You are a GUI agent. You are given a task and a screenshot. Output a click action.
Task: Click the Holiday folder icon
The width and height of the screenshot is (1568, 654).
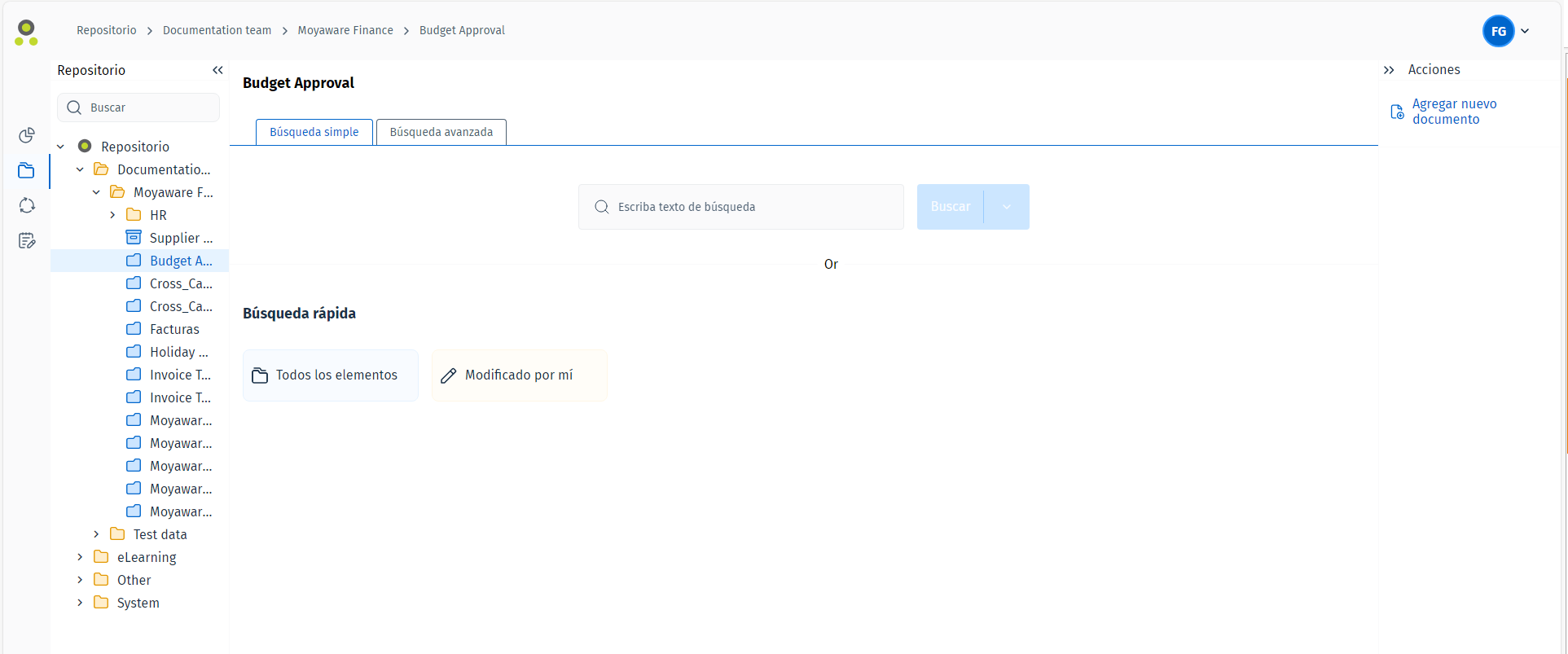(134, 351)
